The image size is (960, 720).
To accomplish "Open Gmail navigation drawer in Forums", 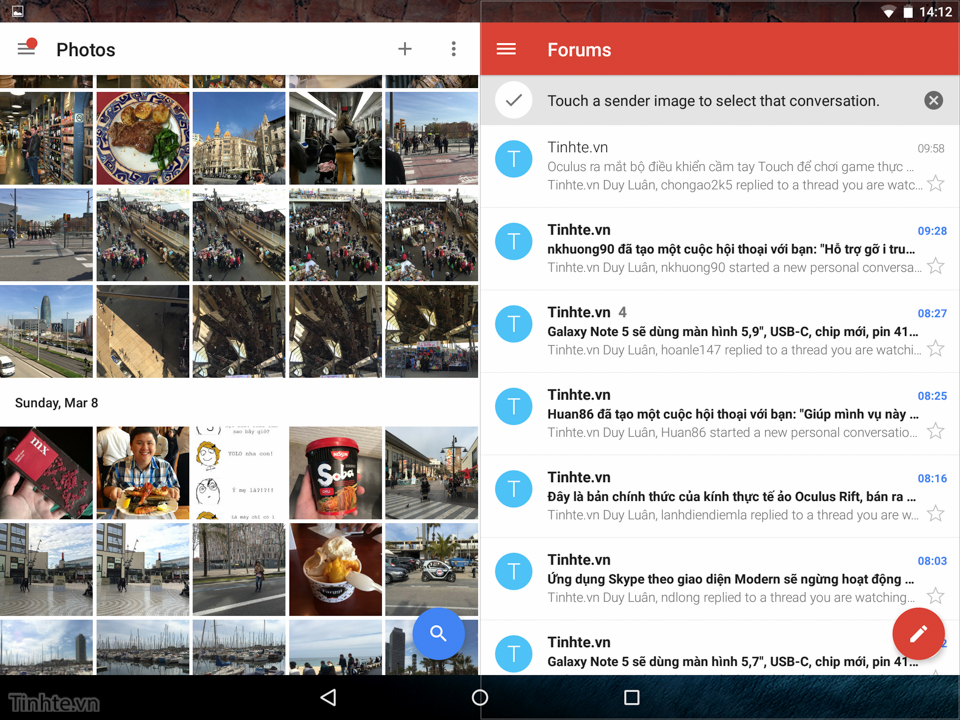I will click(506, 49).
